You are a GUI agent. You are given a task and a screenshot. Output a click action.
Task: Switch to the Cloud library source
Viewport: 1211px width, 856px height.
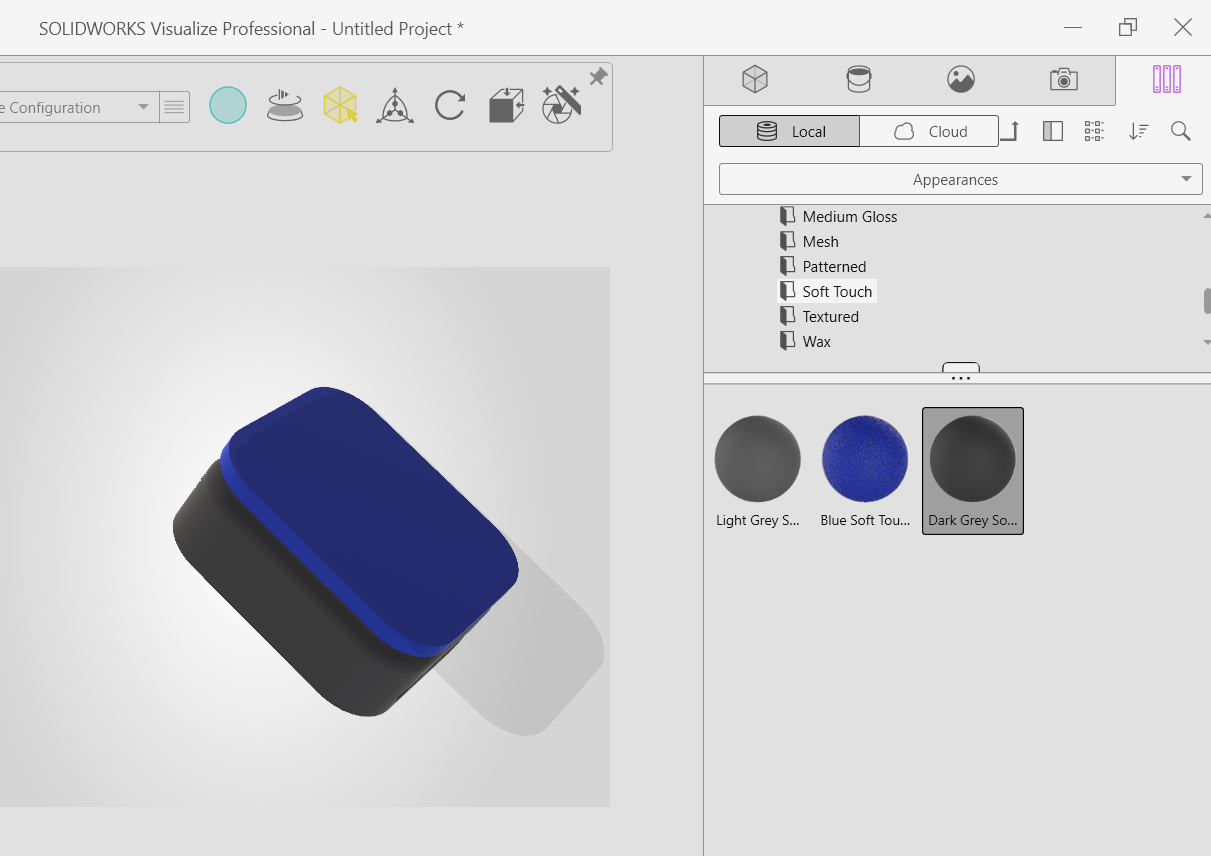pyautogui.click(x=929, y=131)
